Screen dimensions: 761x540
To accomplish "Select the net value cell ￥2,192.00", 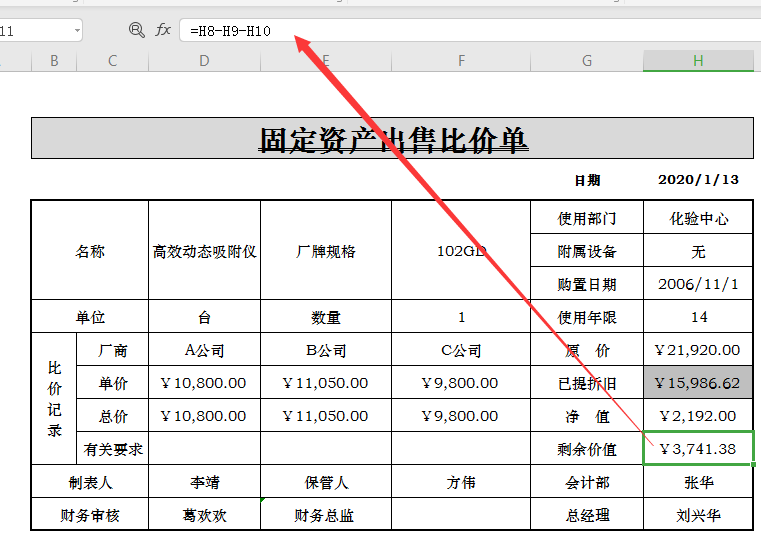I will click(698, 416).
